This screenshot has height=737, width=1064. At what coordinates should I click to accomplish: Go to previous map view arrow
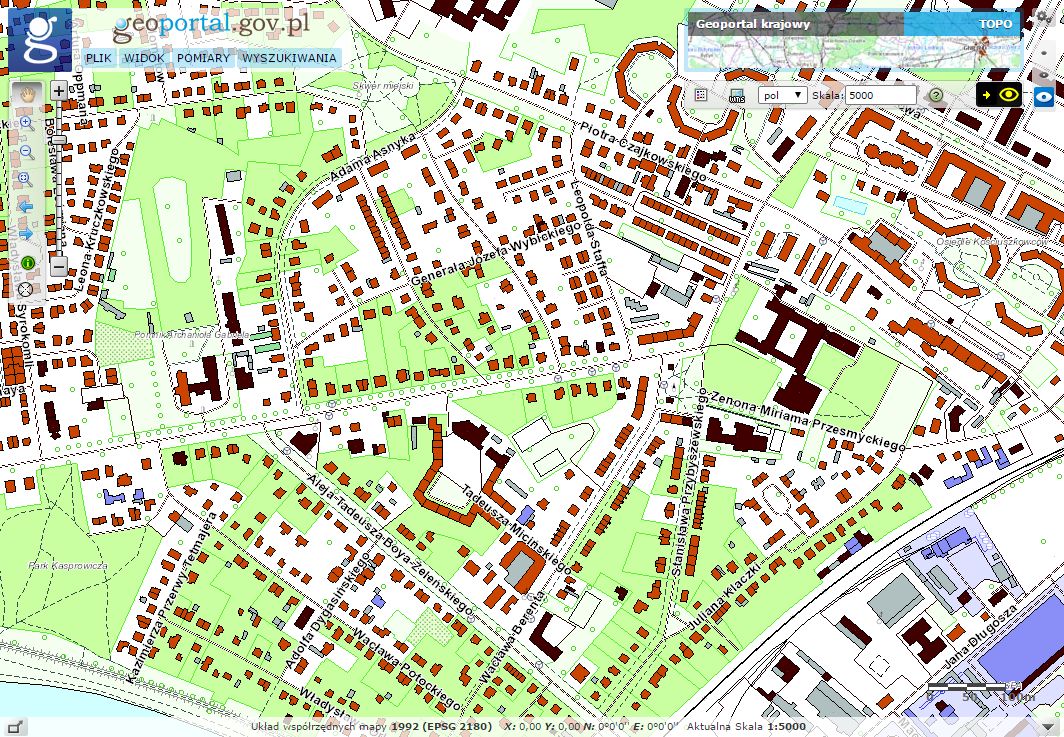coord(26,206)
